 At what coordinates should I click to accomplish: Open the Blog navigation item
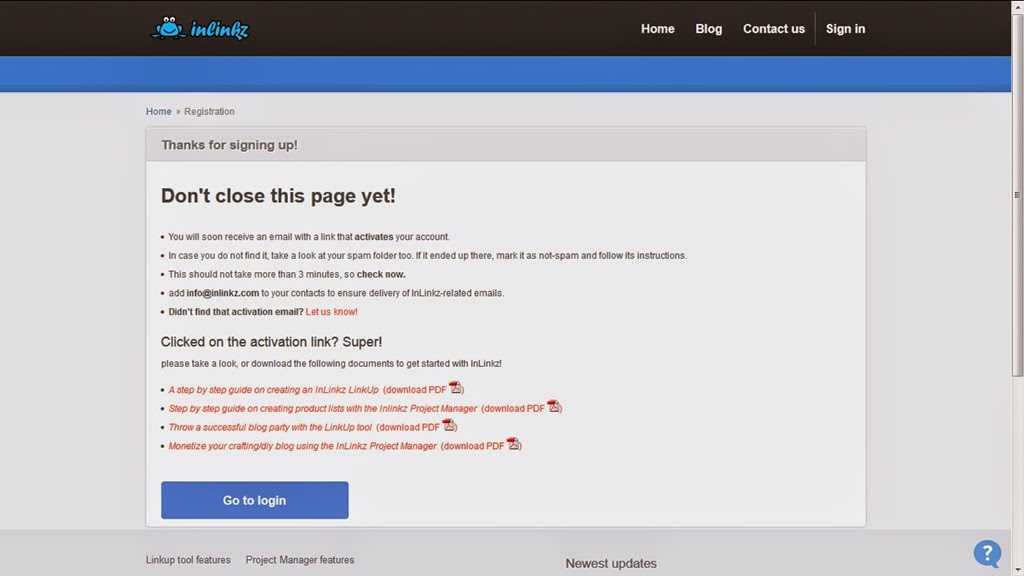(x=709, y=29)
